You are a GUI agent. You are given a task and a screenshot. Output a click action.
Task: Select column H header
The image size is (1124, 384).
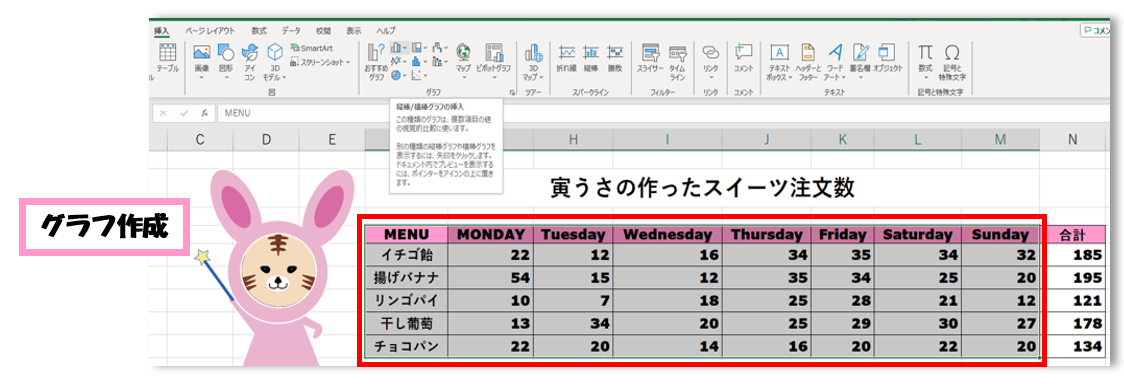[x=573, y=140]
